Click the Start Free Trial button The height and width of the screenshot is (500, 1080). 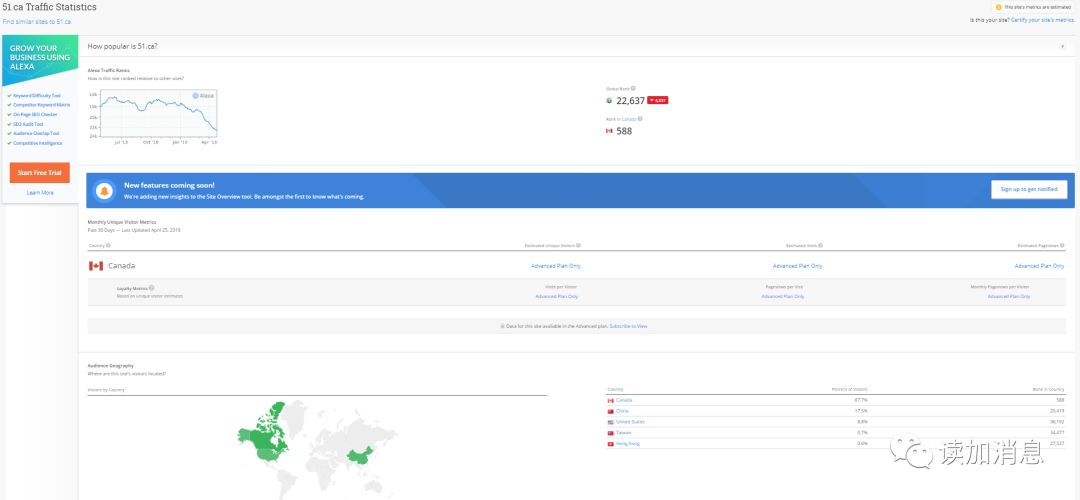39,173
